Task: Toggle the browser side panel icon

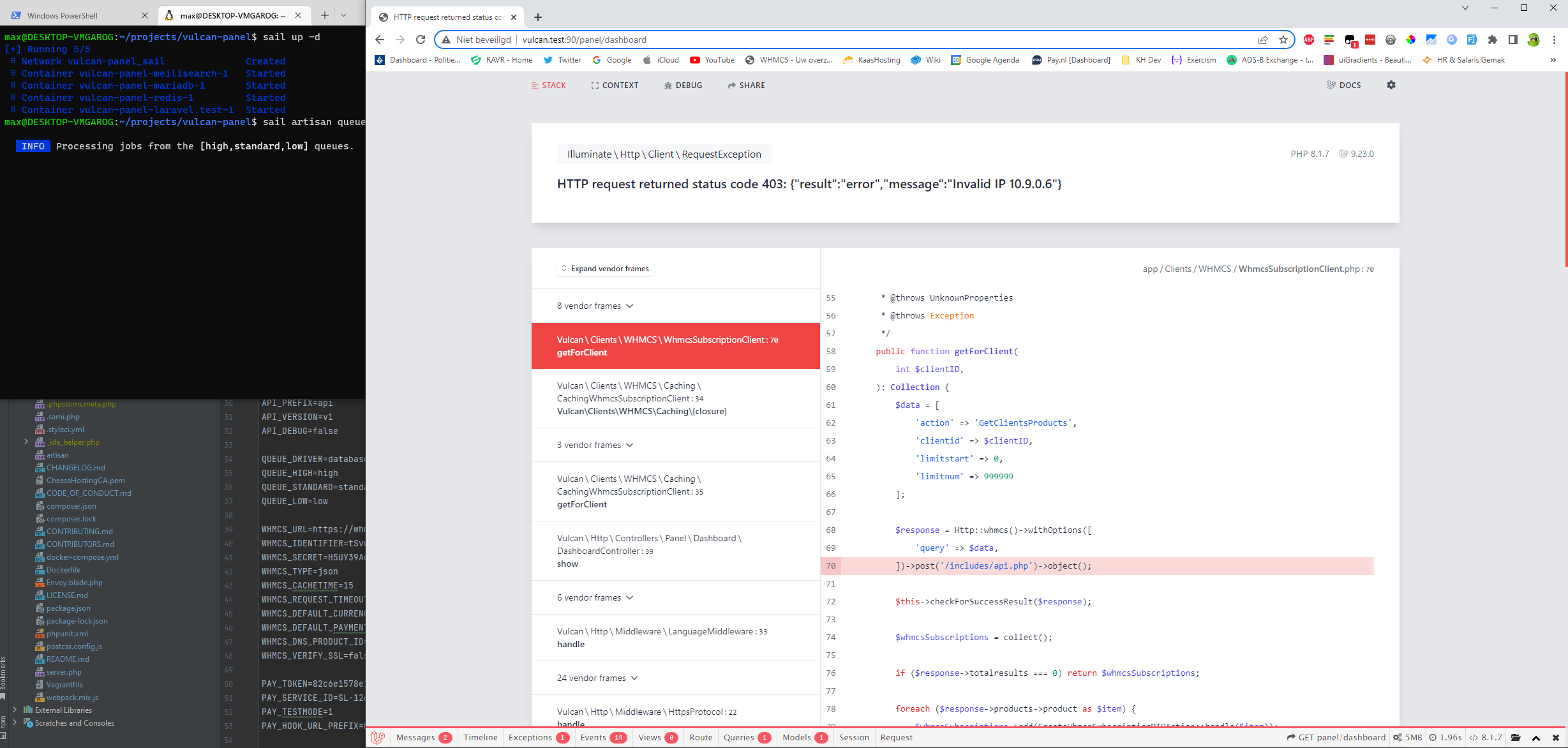Action: pos(1512,40)
